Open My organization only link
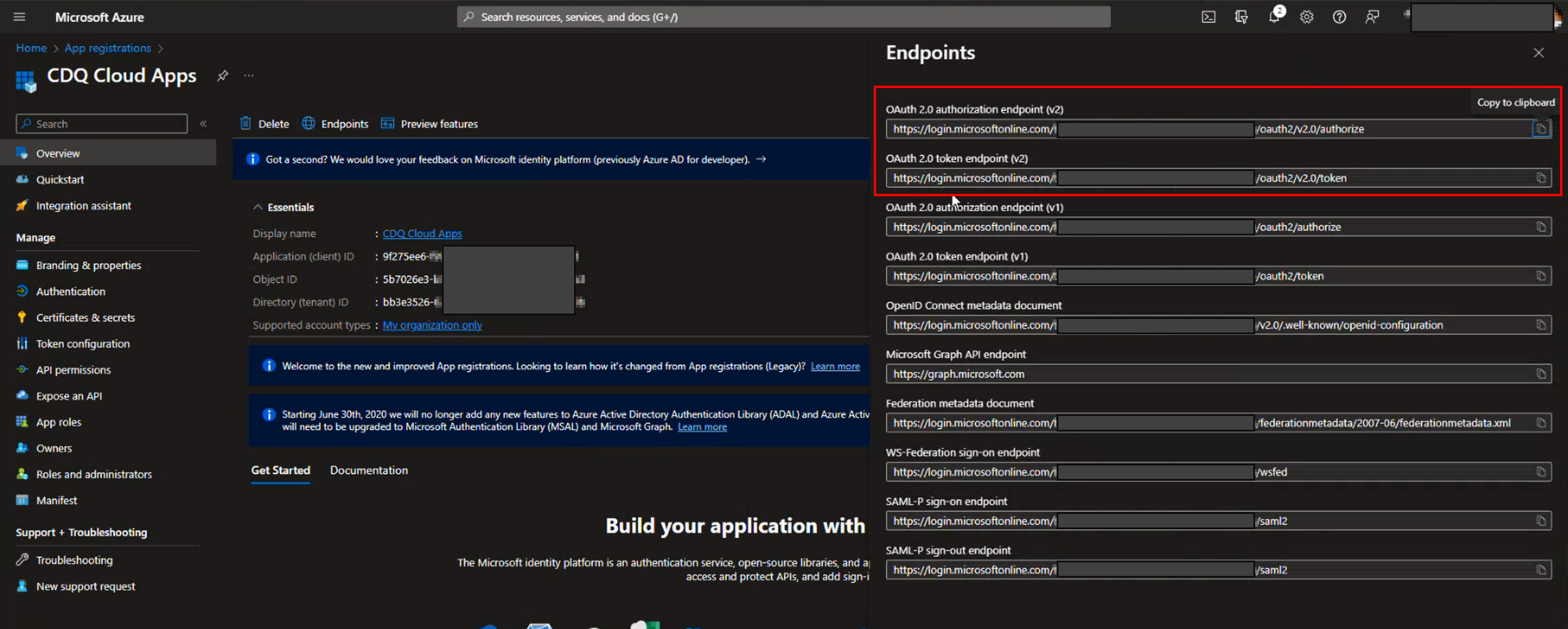Screen dimensions: 1568x629 click(432, 325)
